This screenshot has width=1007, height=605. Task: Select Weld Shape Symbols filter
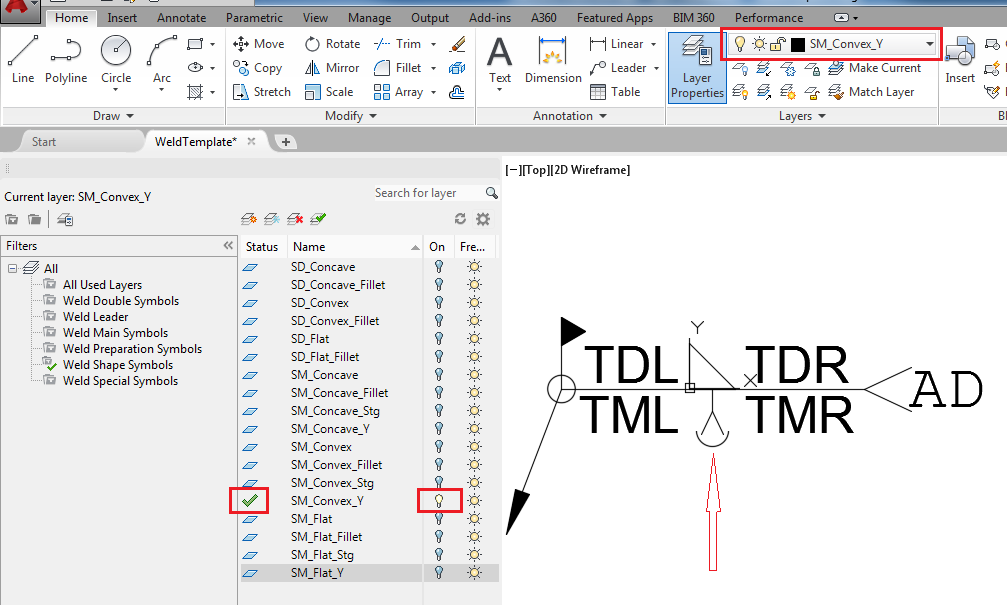point(118,365)
